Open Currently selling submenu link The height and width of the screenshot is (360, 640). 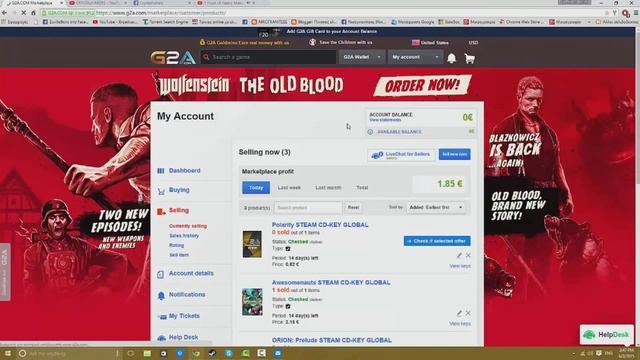pyautogui.click(x=188, y=226)
